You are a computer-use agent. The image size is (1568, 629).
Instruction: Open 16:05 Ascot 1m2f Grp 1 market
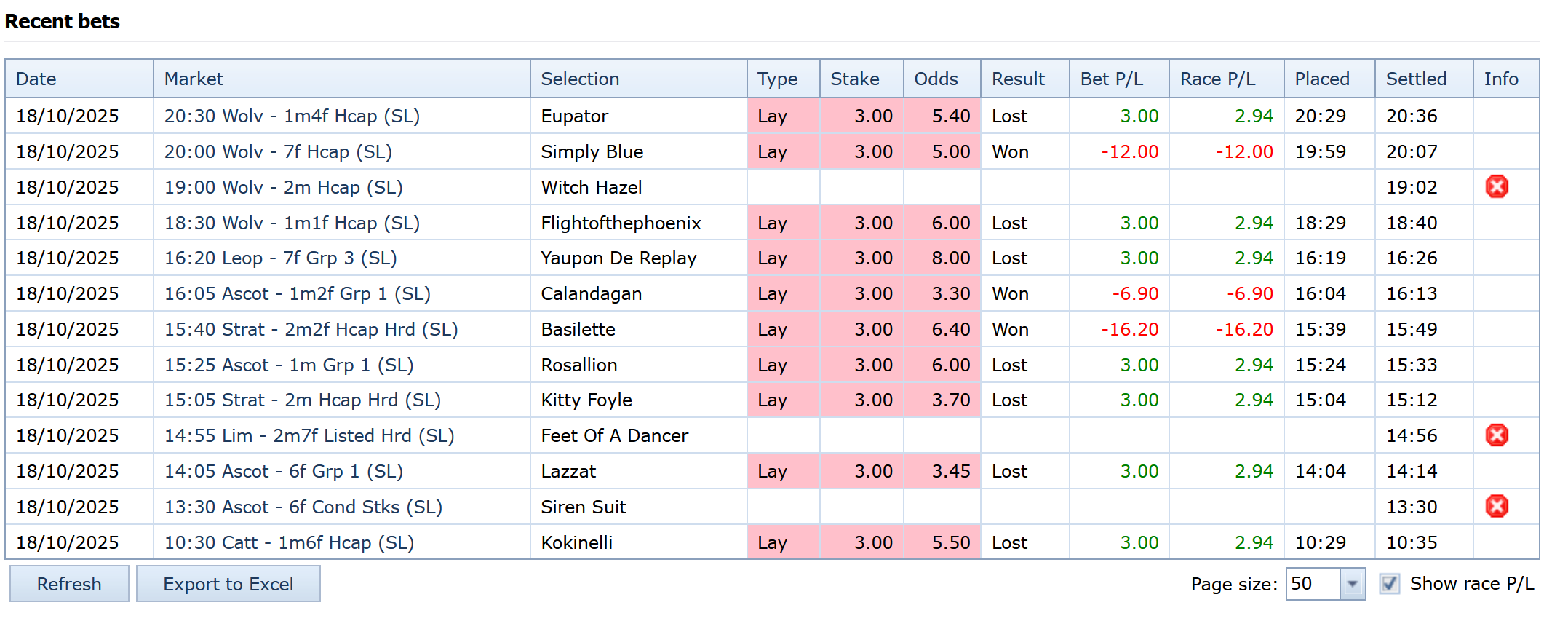(x=297, y=293)
